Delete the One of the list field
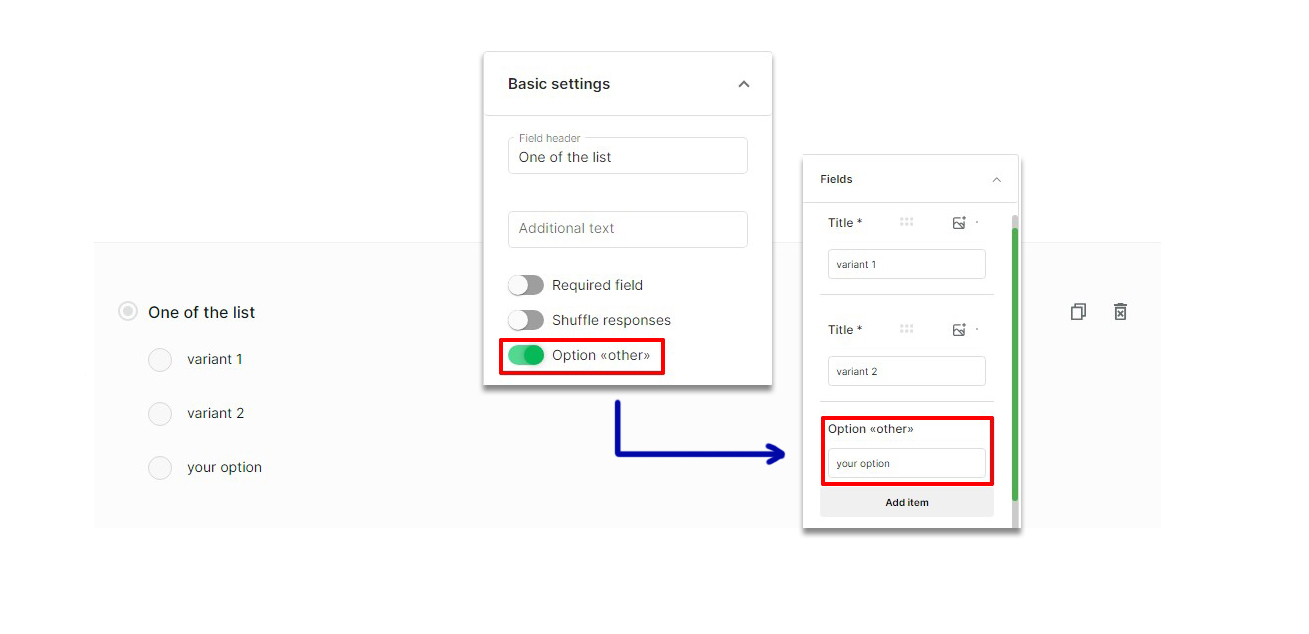 click(x=1121, y=312)
